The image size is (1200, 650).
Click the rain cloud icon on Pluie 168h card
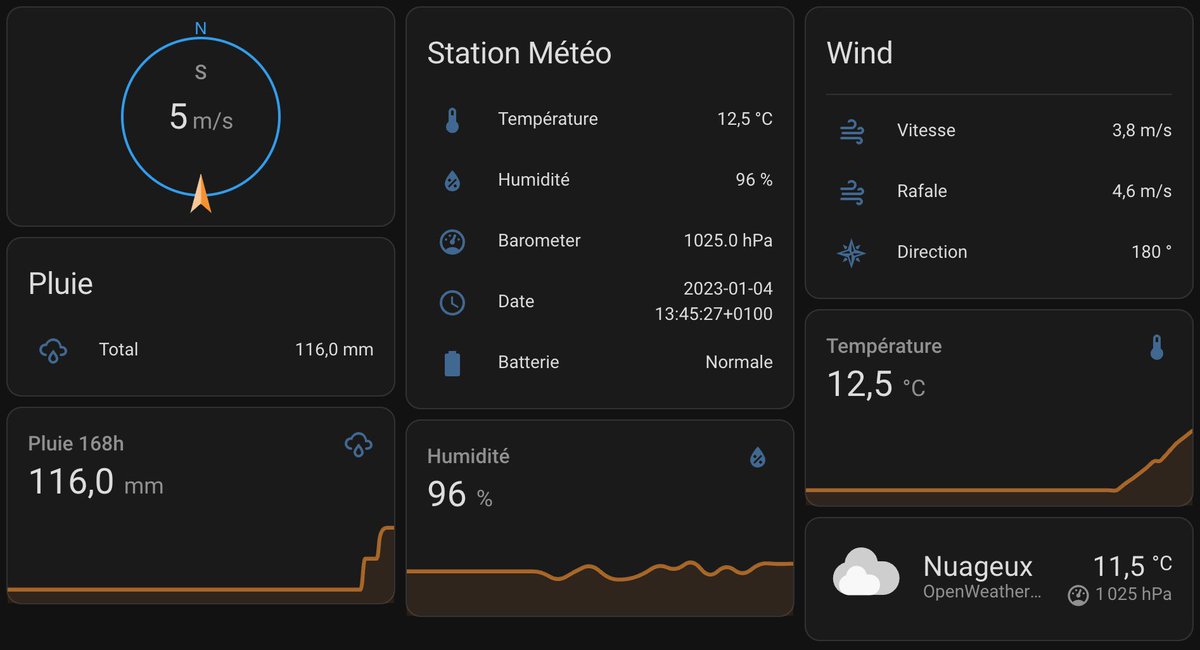358,444
